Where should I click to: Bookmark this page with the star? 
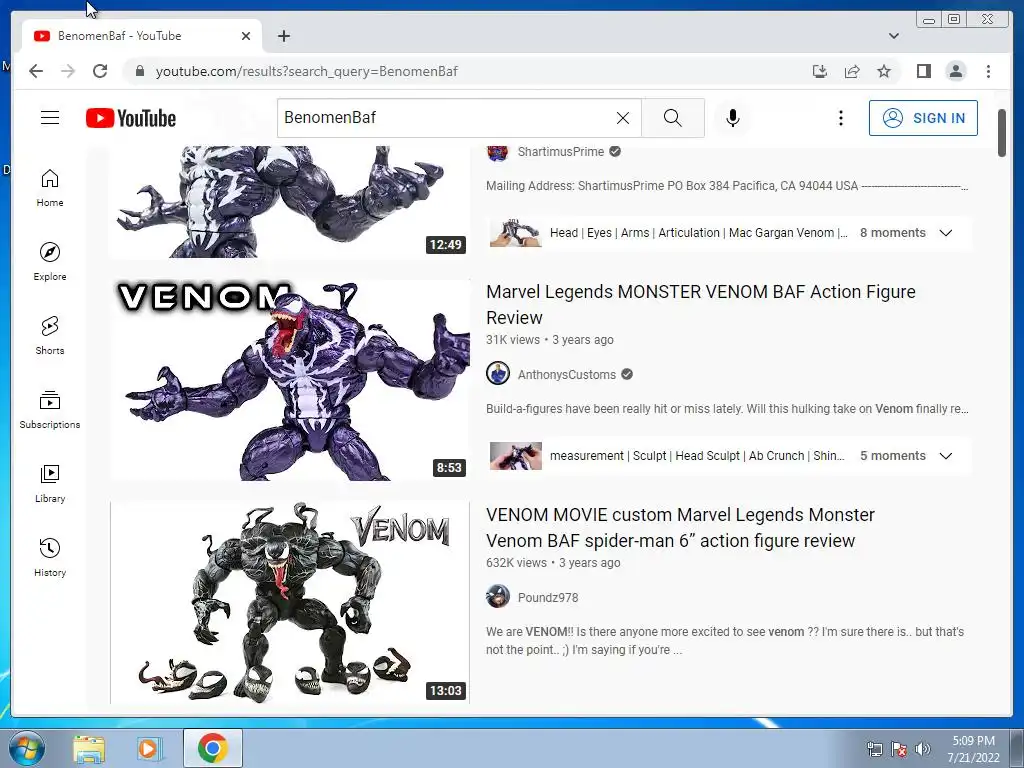tap(884, 71)
